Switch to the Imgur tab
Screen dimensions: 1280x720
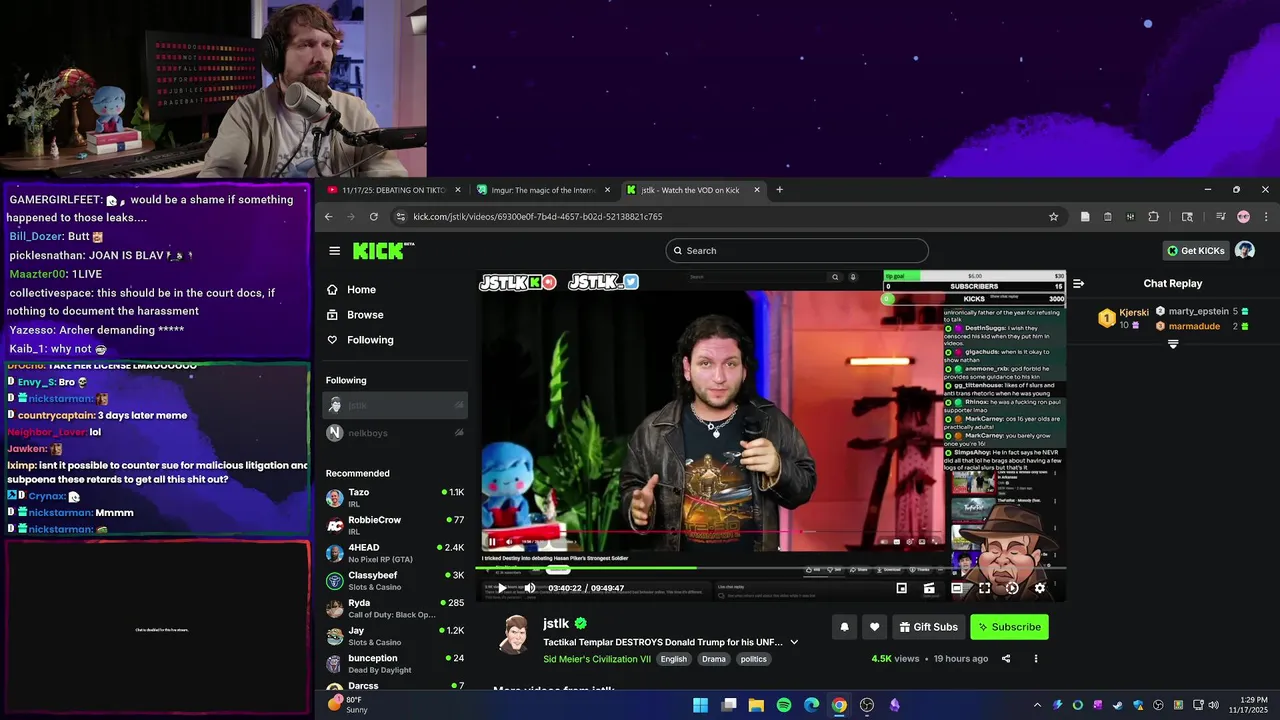point(544,190)
